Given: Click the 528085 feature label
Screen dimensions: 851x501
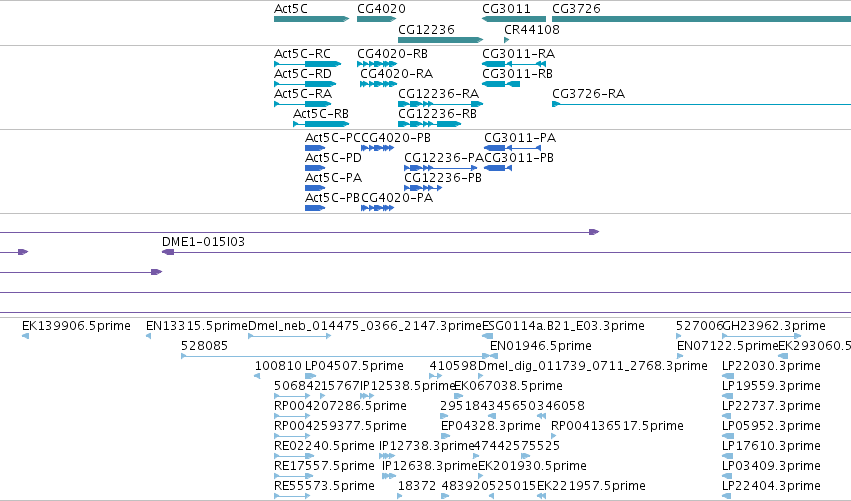Looking at the screenshot, I should [x=204, y=346].
